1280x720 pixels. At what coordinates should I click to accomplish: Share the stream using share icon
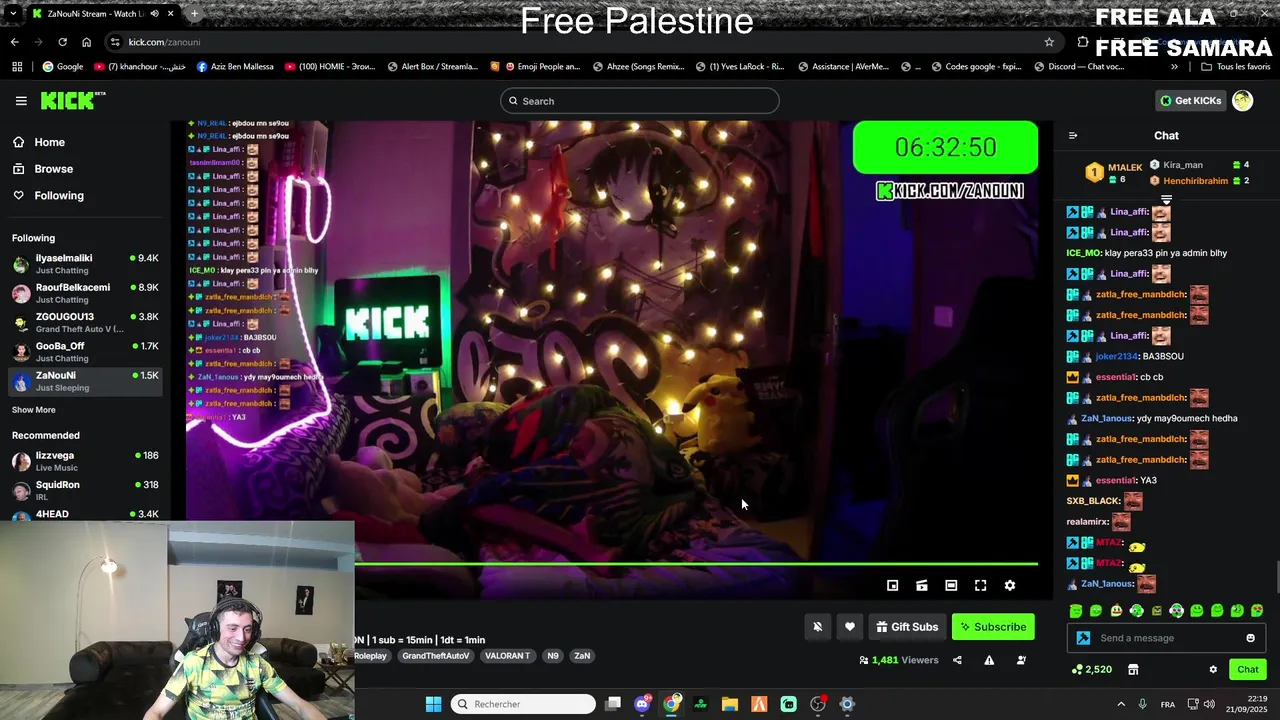point(957,660)
